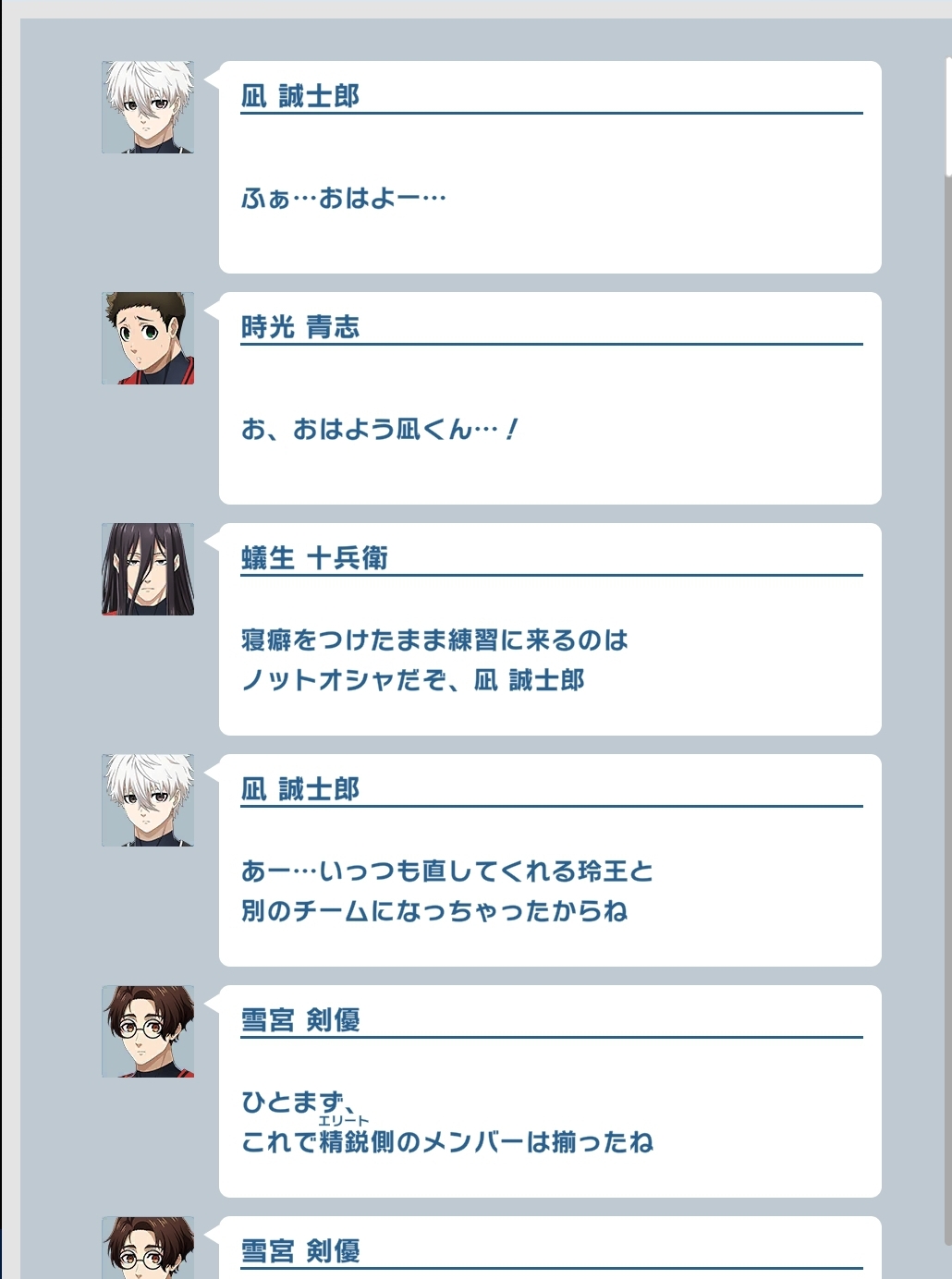Click the partially visible 雪宮 avatar at bottom
This screenshot has height=1279, width=952.
click(148, 1248)
